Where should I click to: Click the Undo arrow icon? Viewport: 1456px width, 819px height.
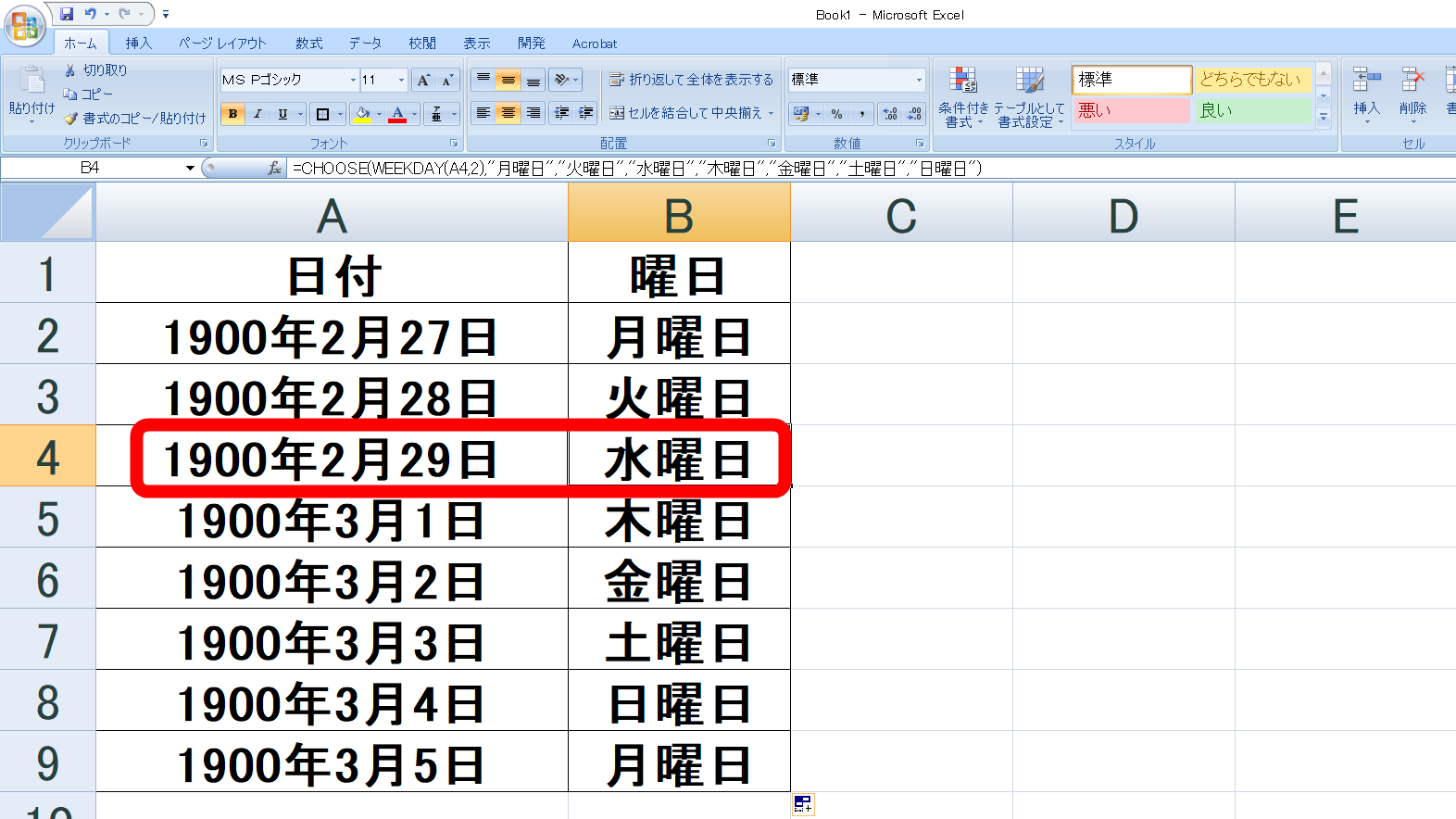tap(91, 14)
